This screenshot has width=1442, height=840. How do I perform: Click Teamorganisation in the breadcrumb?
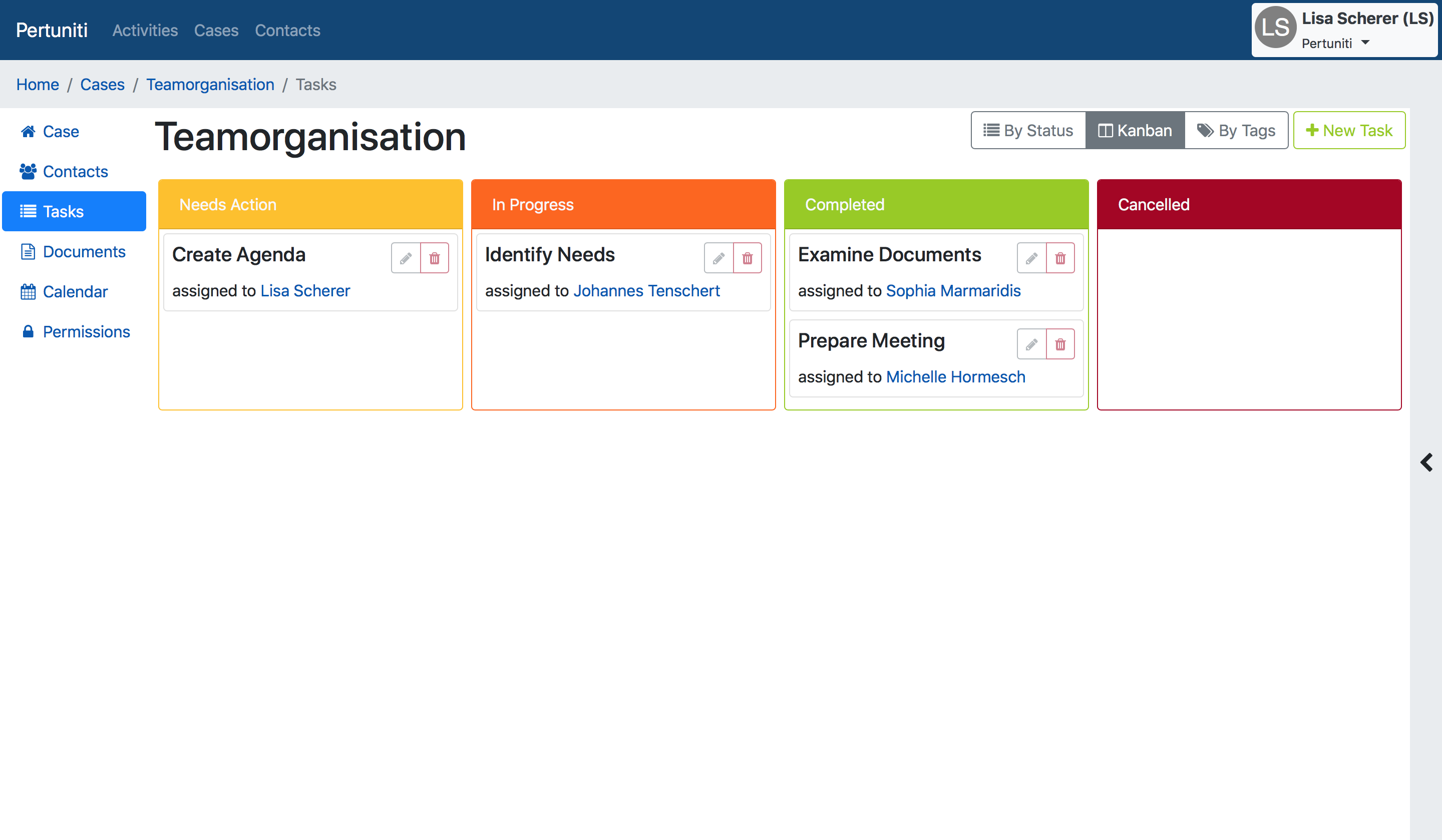point(210,84)
